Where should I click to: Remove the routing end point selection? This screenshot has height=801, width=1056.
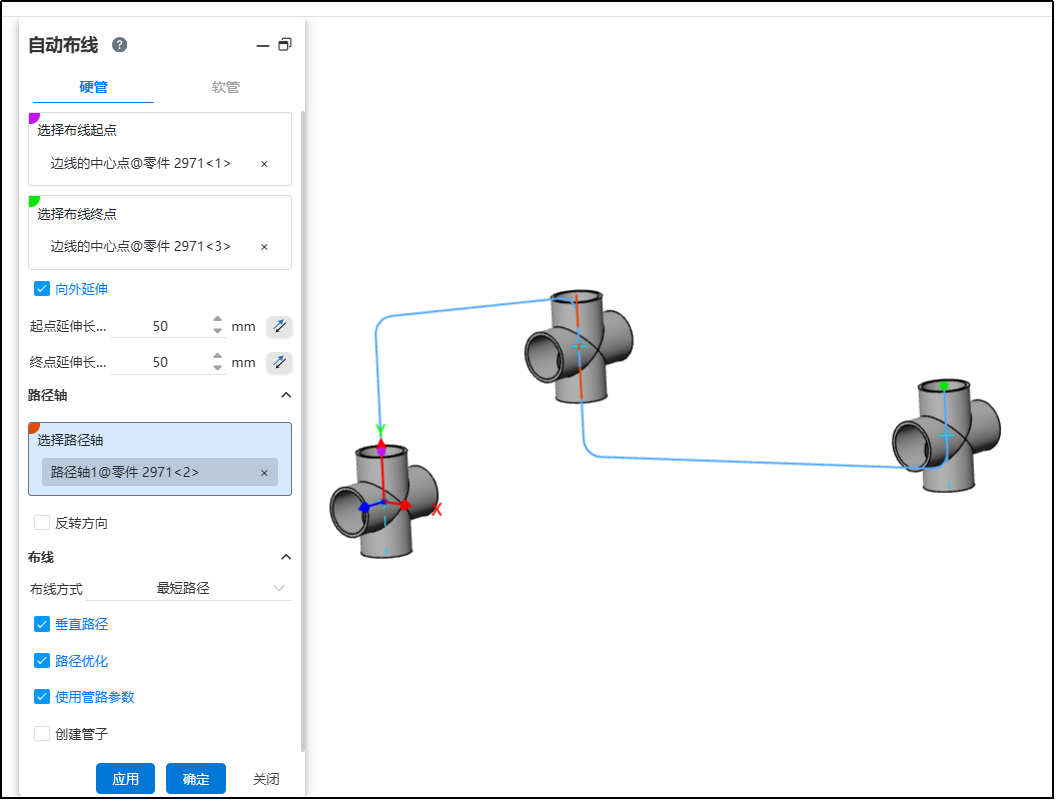click(264, 247)
